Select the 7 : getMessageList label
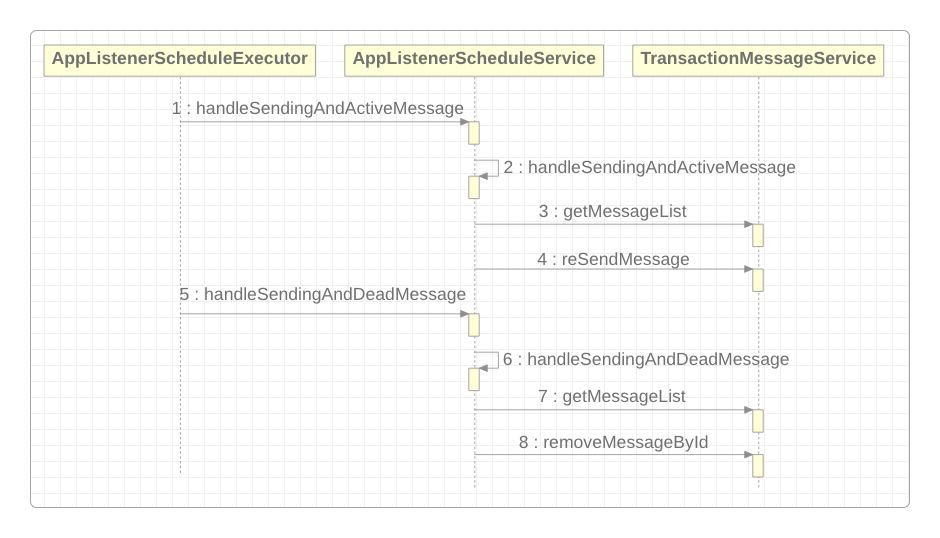Screen dimensions: 940x538 [611, 396]
